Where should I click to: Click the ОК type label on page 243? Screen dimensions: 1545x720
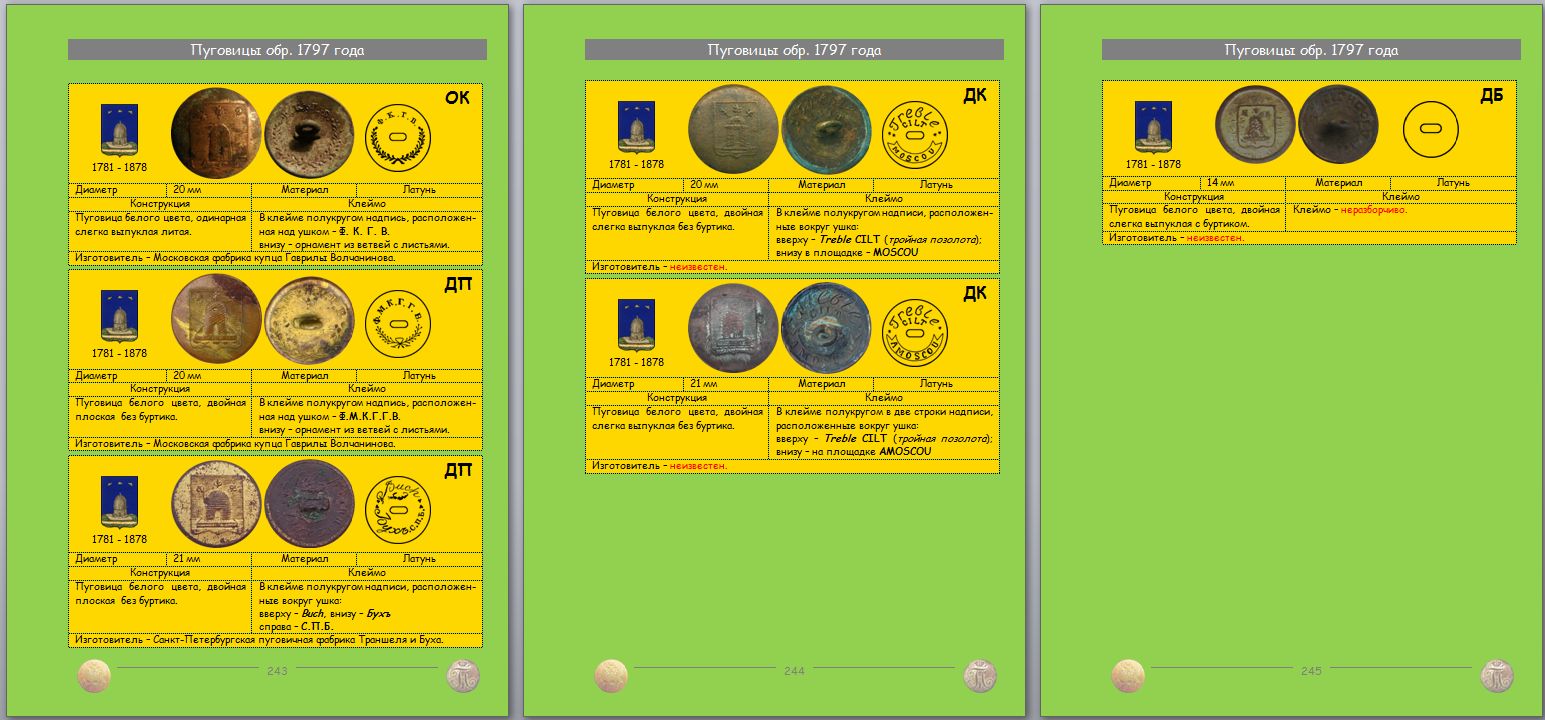click(x=457, y=98)
